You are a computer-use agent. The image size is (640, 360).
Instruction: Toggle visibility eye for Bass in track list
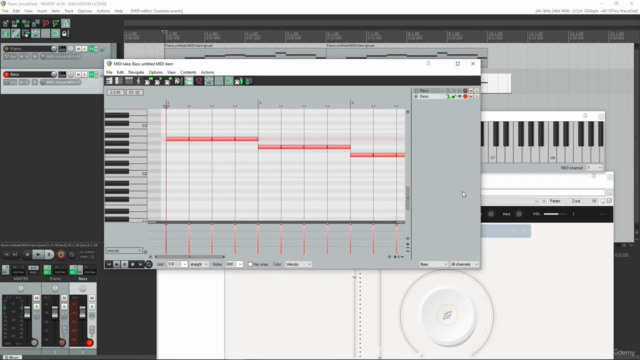pyautogui.click(x=459, y=97)
